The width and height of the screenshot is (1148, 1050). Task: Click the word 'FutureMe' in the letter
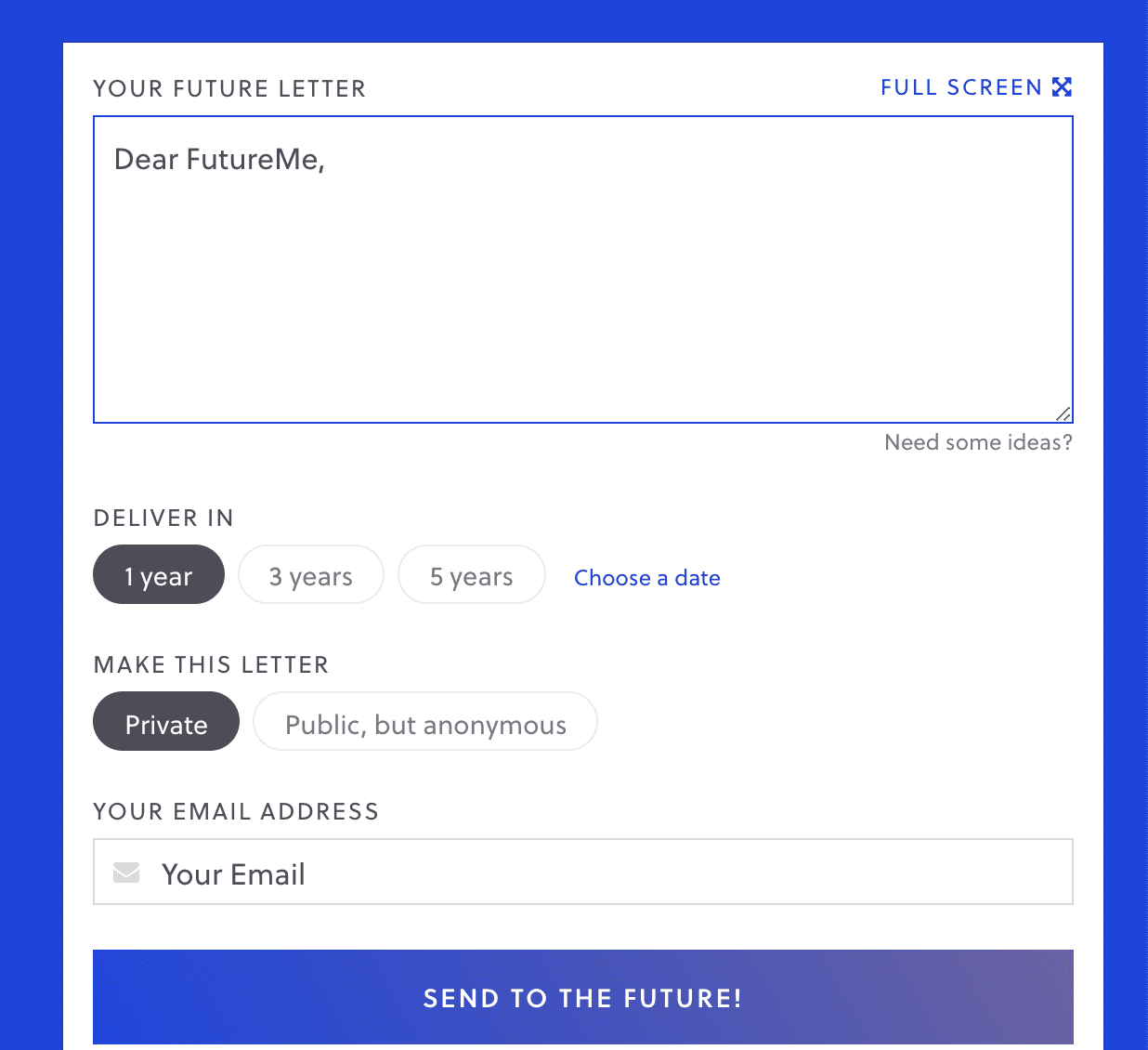pos(253,160)
